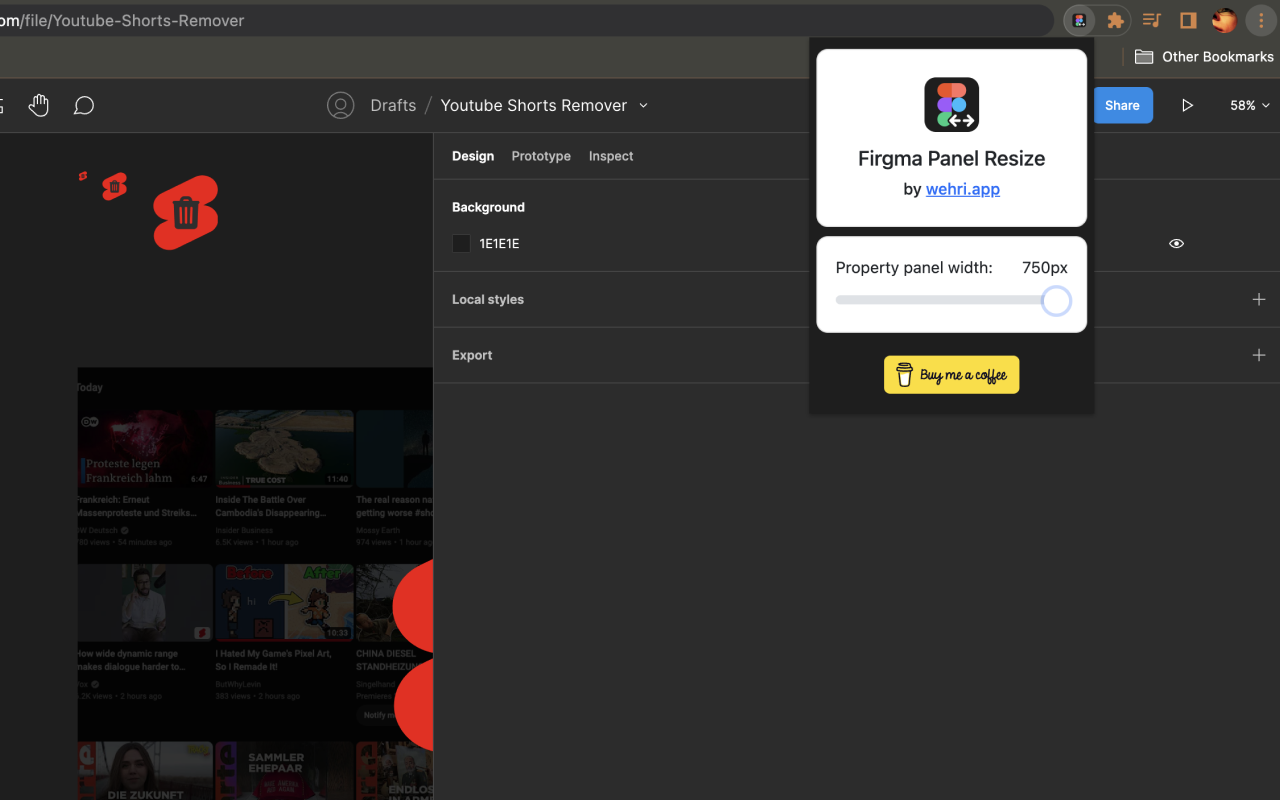This screenshot has width=1280, height=800.
Task: Select the Before After pixel art thumbnail
Action: point(284,602)
